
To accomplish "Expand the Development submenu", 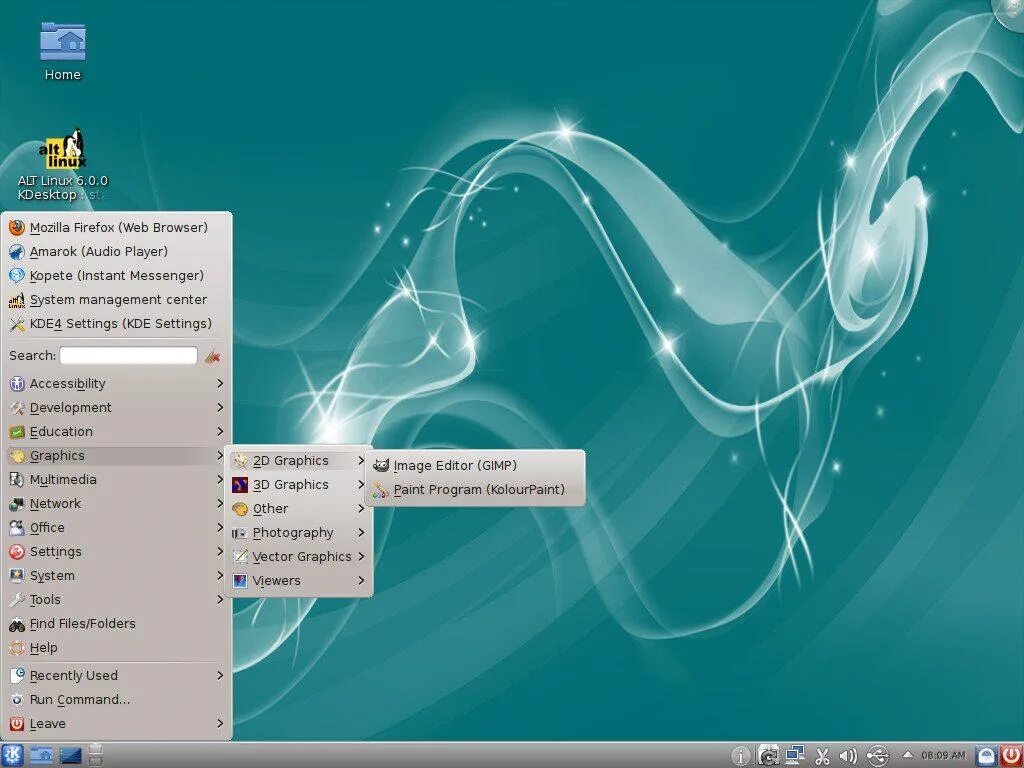I will 117,408.
